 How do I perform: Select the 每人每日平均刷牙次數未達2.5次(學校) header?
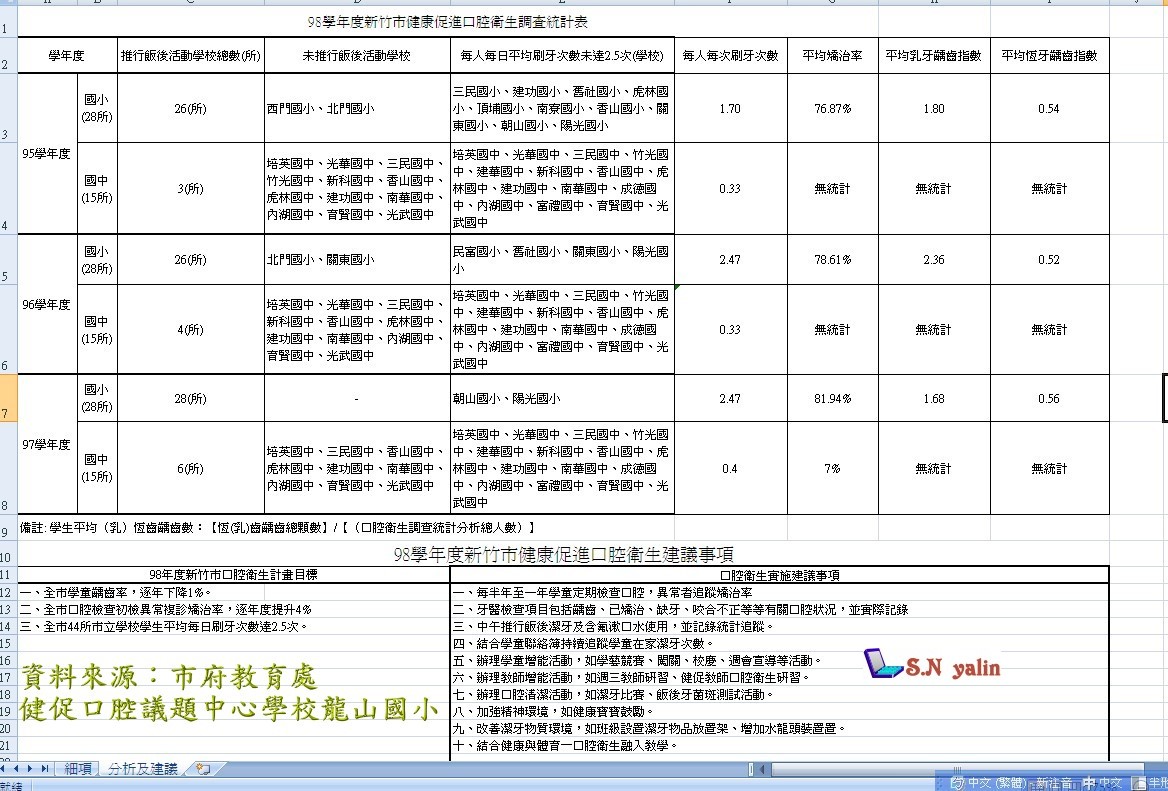pos(562,56)
